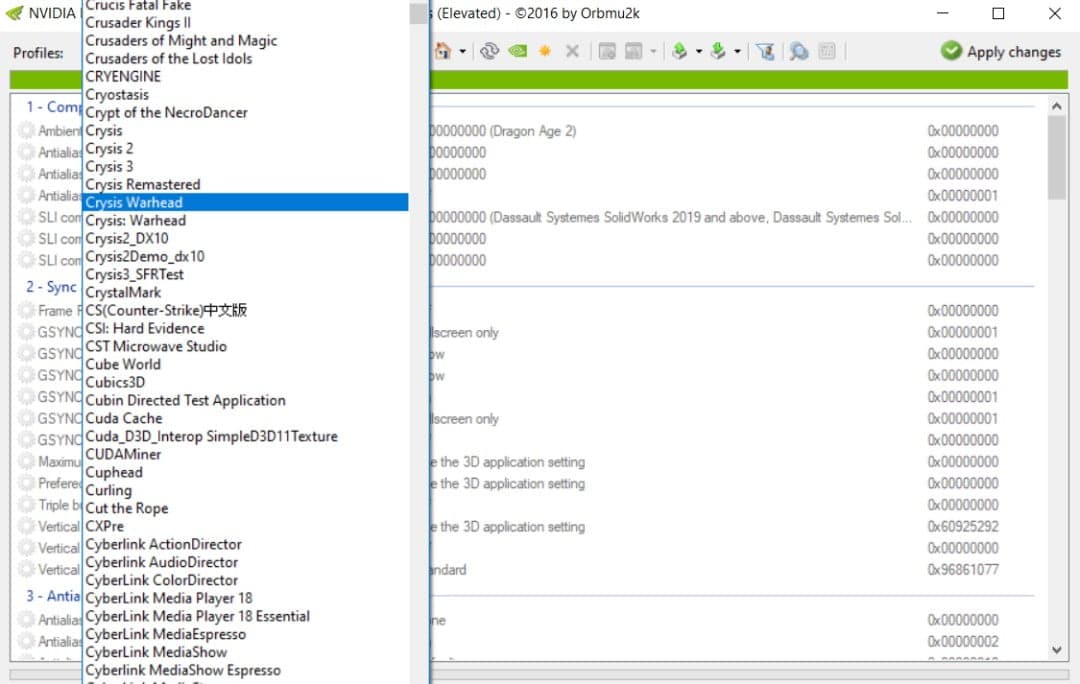
Task: Click the Dassault Systemes SolidWorks setting value
Action: pyautogui.click(x=672, y=218)
